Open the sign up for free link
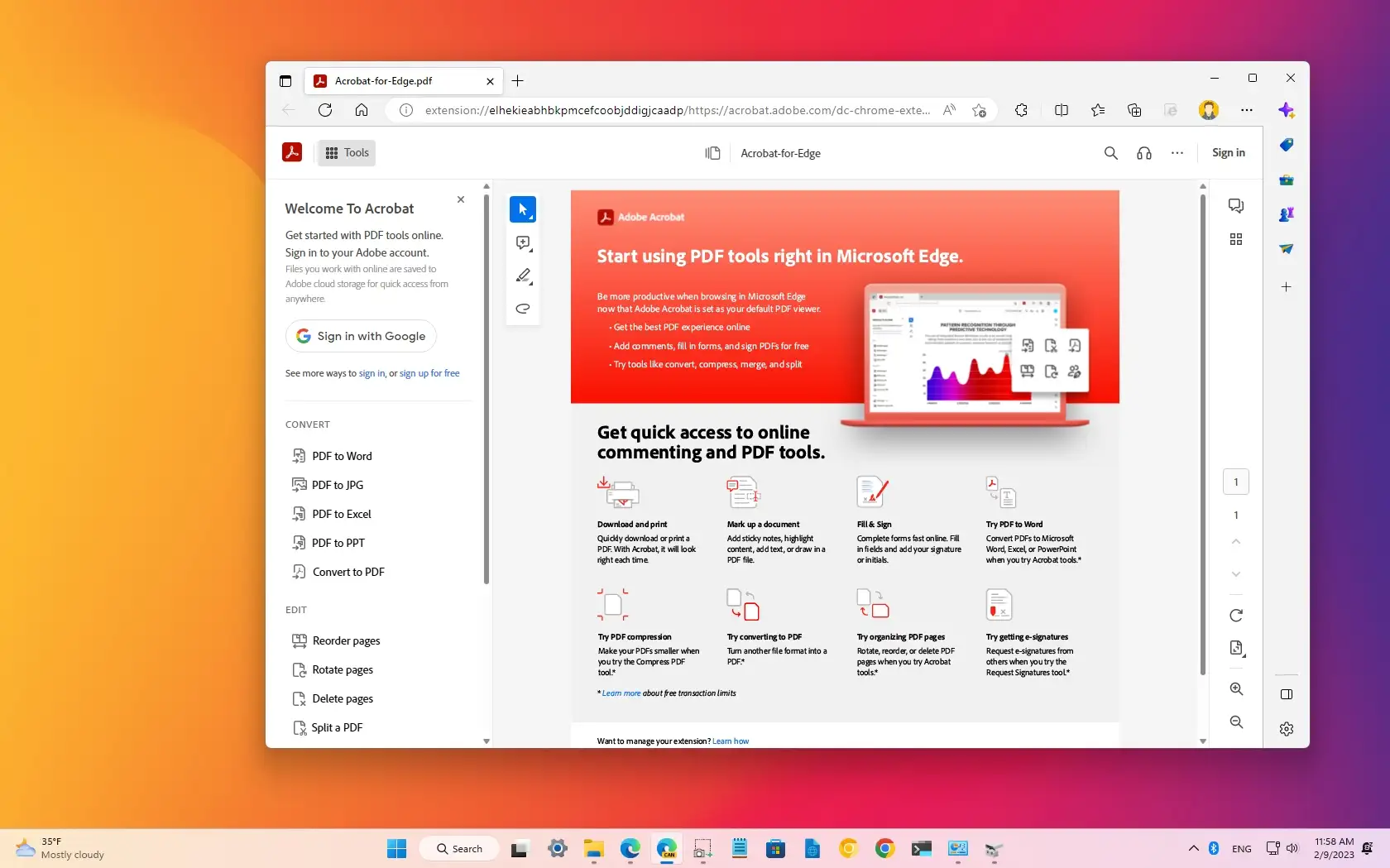Screen dimensions: 1390x868 (429, 373)
